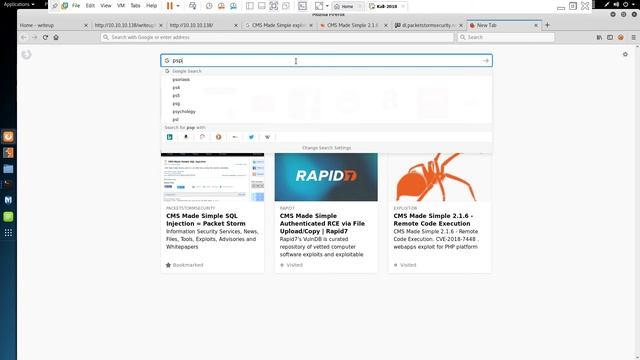Search with the DuckDuckGo engine icon
Viewport: 640px width, 360px height.
tap(218, 137)
